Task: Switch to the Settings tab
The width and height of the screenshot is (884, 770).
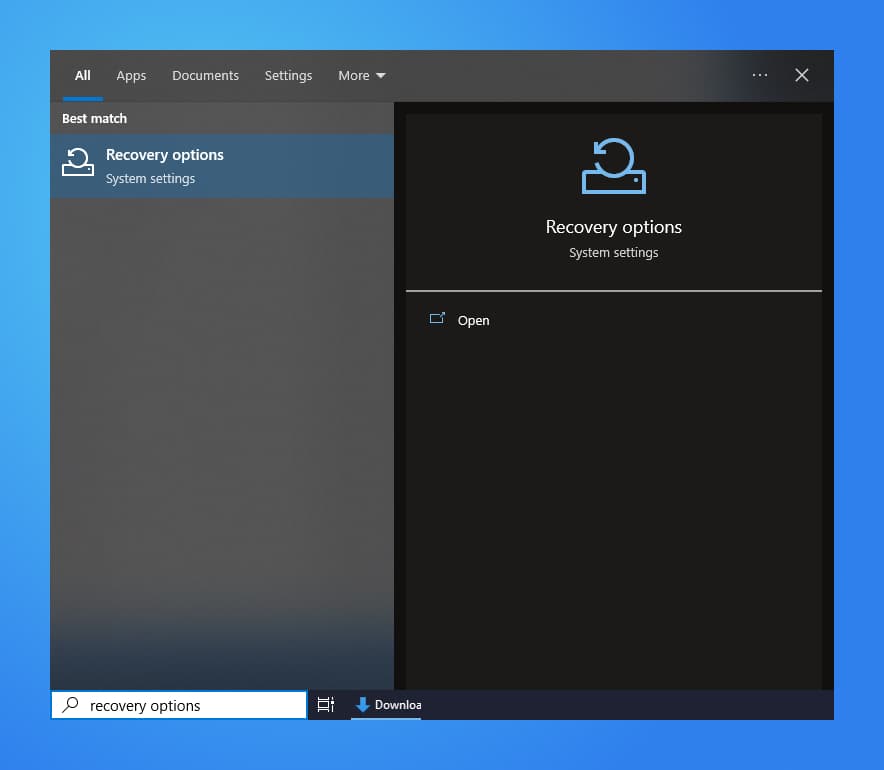Action: [x=288, y=75]
